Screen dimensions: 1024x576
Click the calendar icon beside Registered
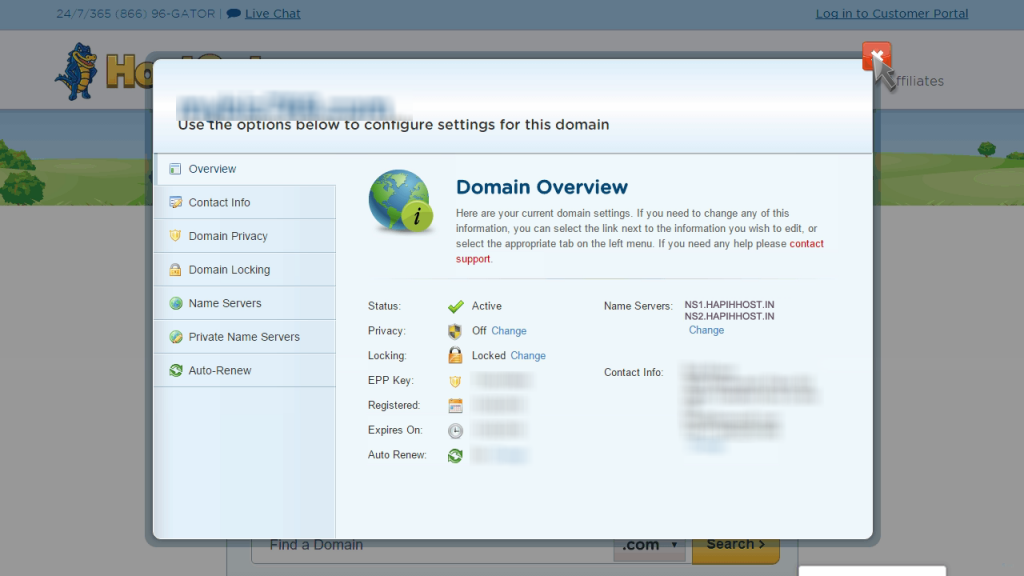click(455, 406)
